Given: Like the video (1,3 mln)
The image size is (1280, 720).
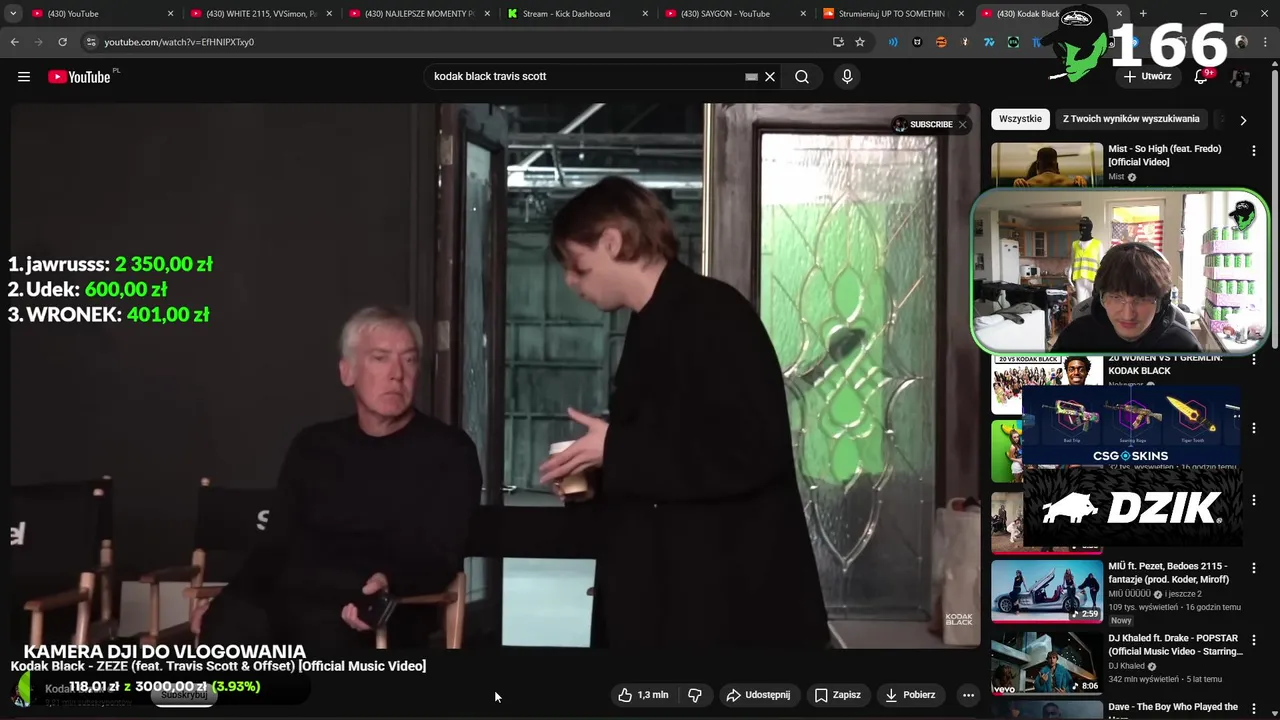Looking at the screenshot, I should coord(643,695).
